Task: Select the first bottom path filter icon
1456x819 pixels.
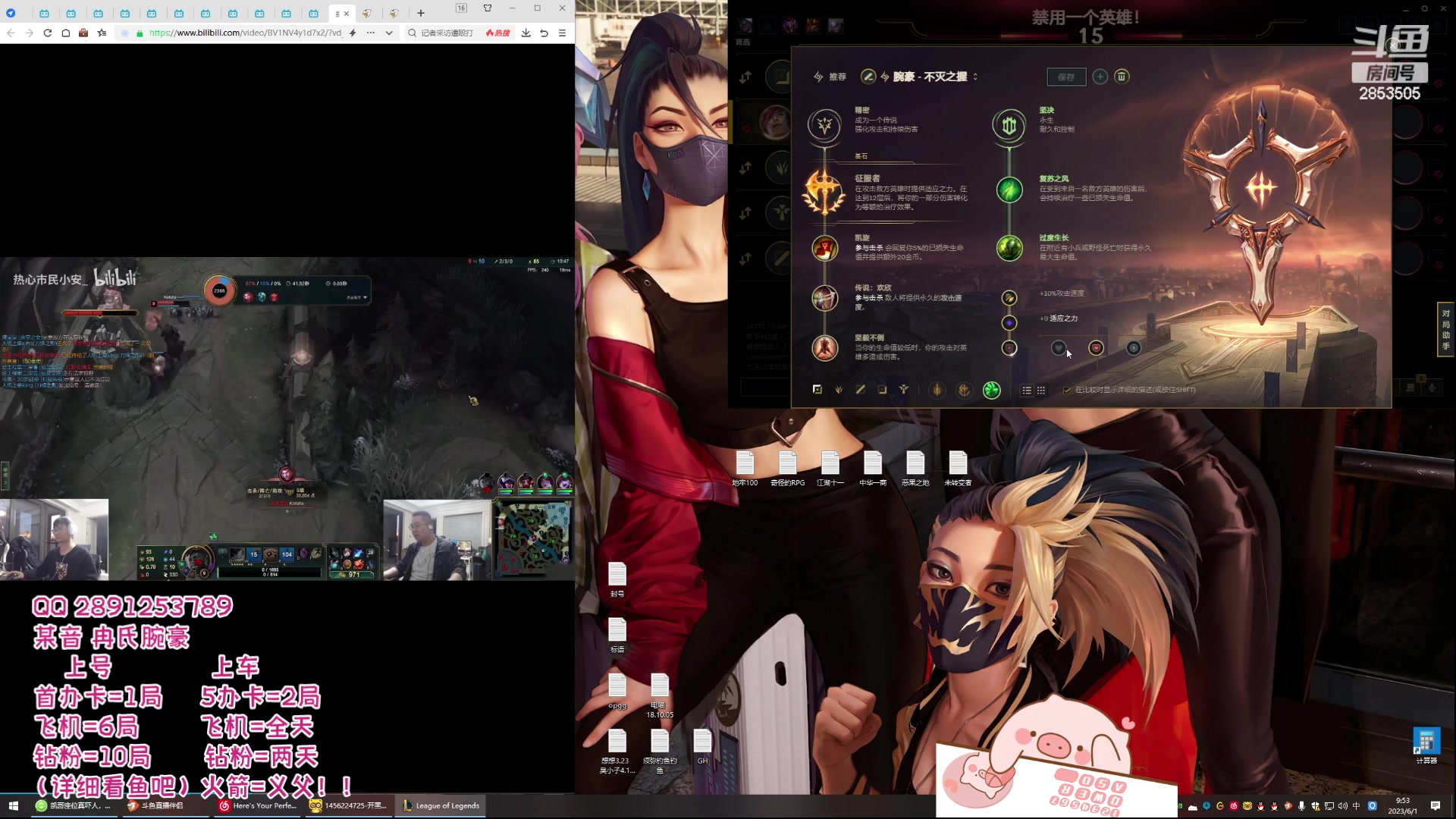Action: click(x=817, y=389)
